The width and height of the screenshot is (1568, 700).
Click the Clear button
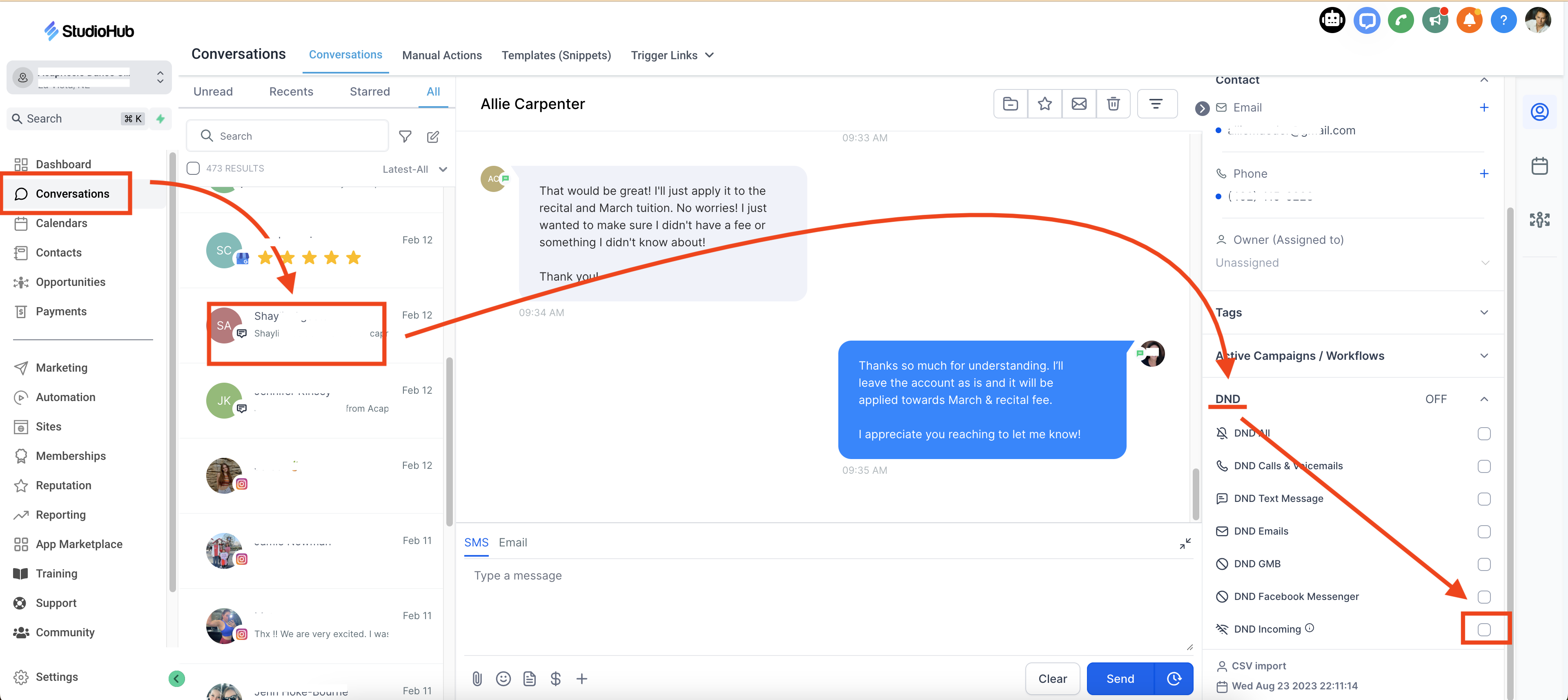(x=1052, y=678)
